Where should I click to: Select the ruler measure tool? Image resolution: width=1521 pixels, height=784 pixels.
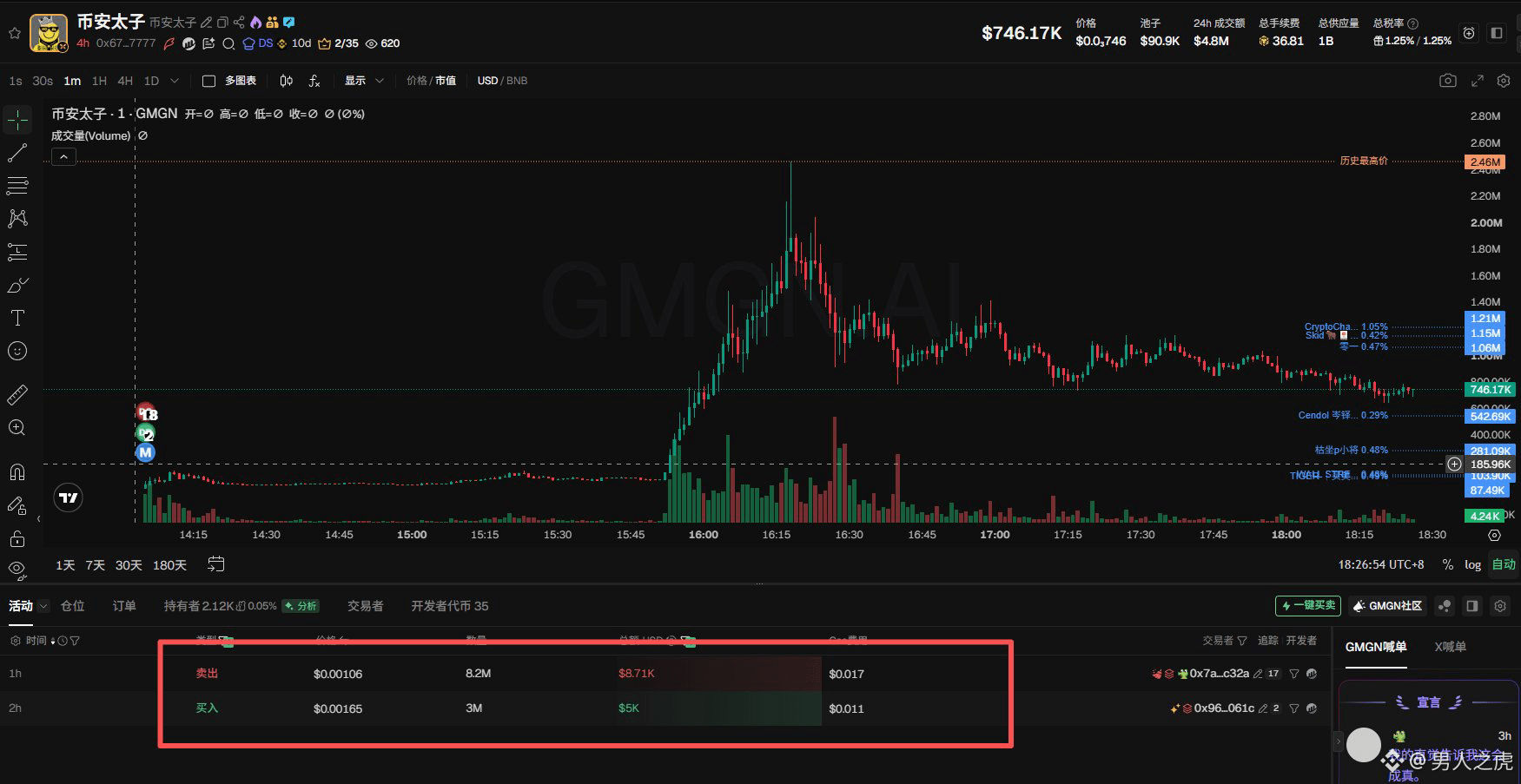(17, 395)
